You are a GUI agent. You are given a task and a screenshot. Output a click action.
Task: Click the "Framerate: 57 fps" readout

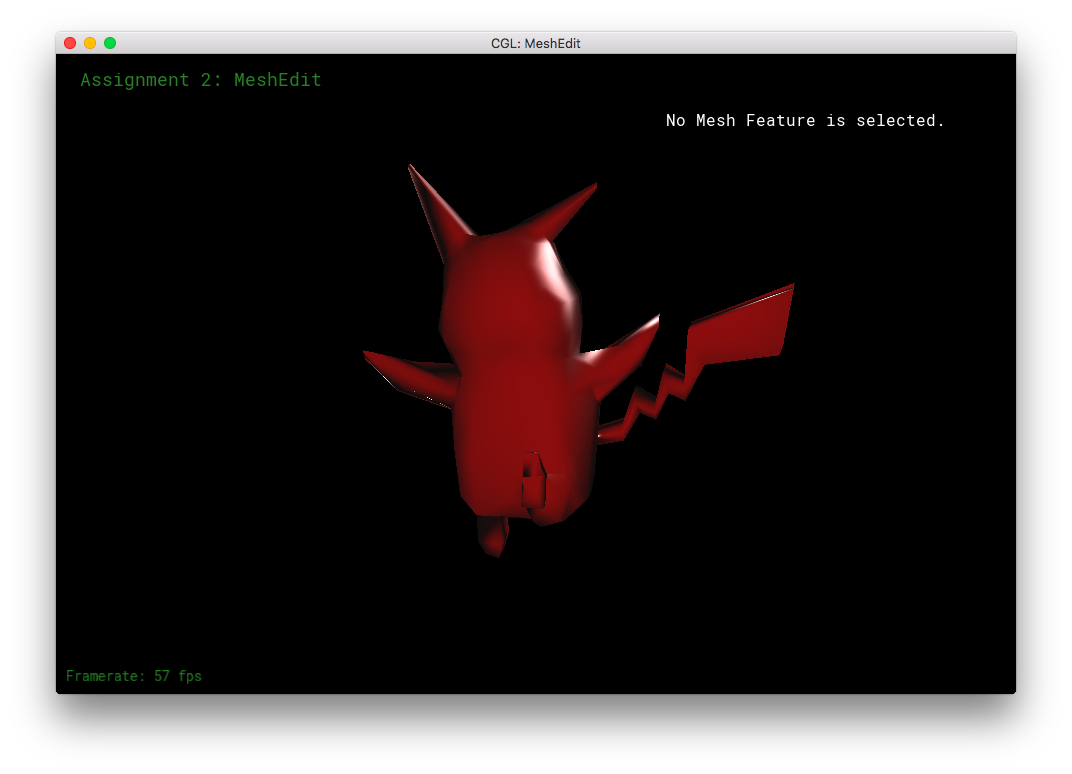click(134, 676)
